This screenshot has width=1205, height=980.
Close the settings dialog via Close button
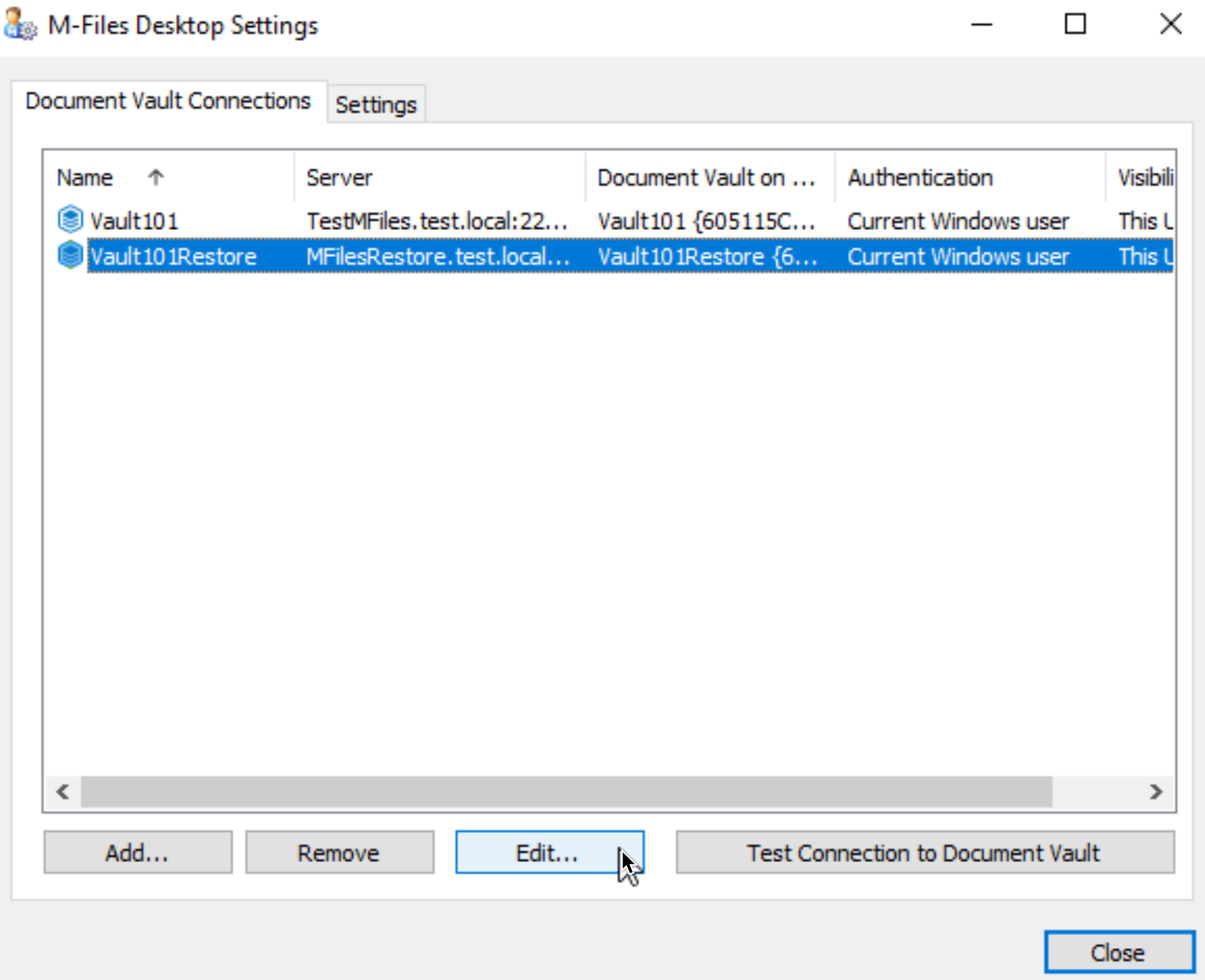tap(1119, 952)
